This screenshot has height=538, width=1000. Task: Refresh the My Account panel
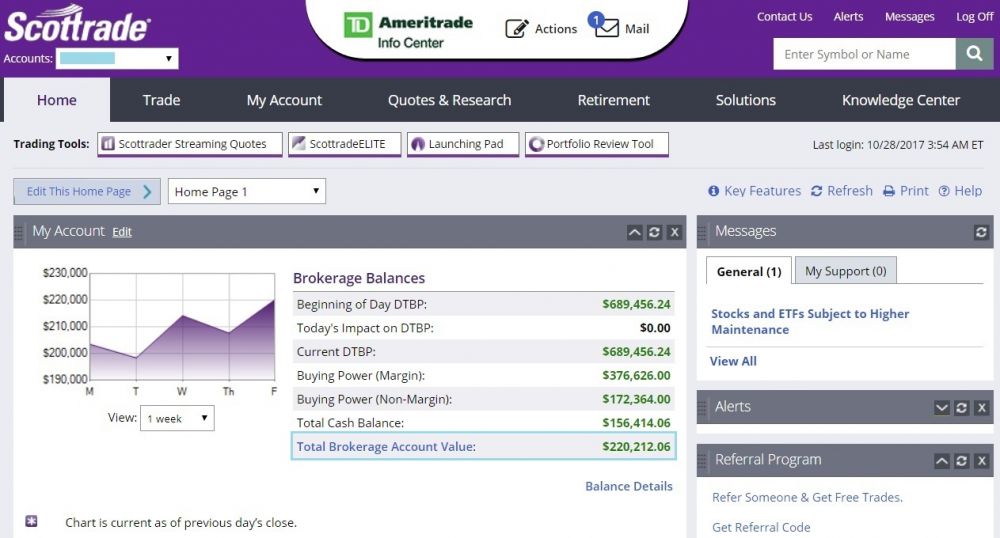[654, 232]
